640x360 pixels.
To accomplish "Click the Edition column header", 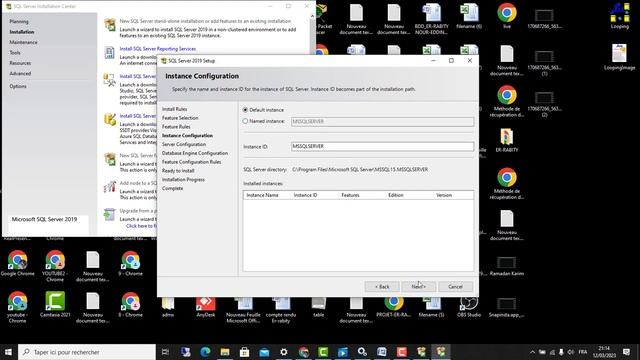I will coord(396,195).
